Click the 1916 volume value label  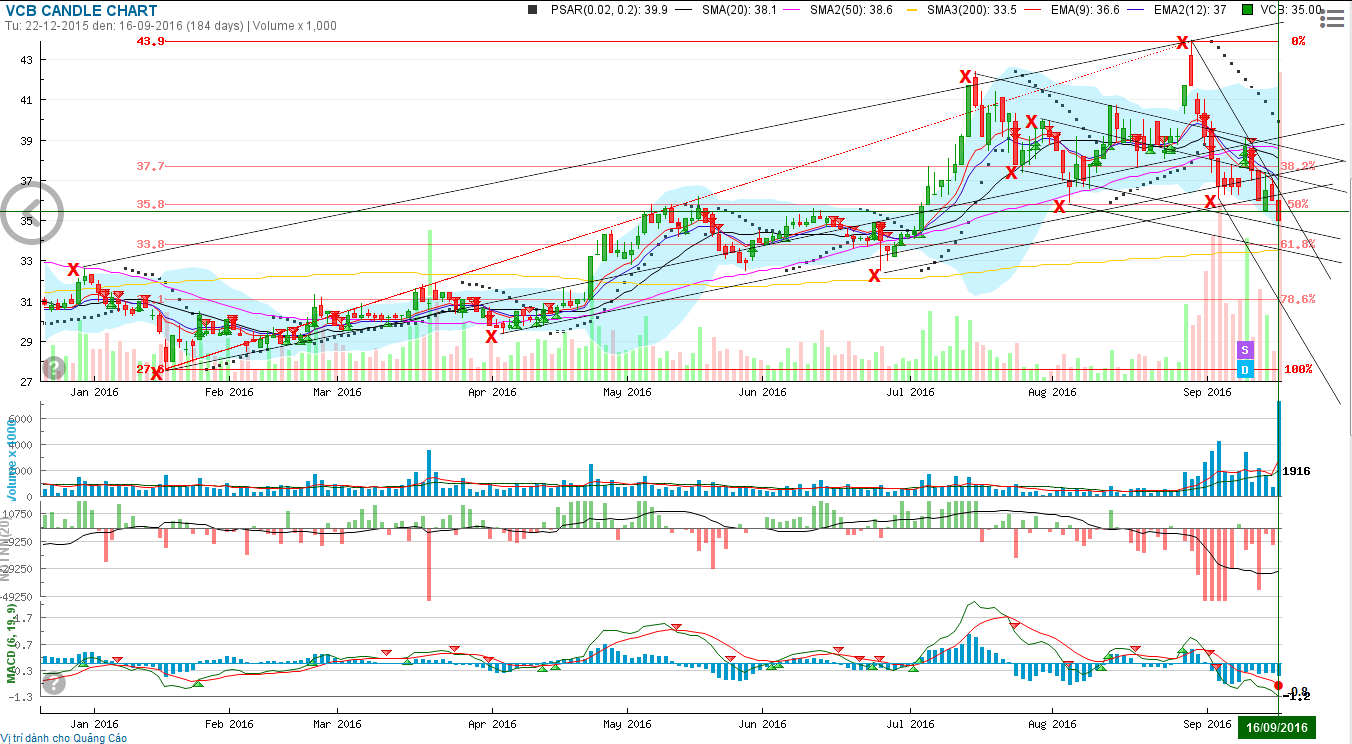(x=1297, y=470)
